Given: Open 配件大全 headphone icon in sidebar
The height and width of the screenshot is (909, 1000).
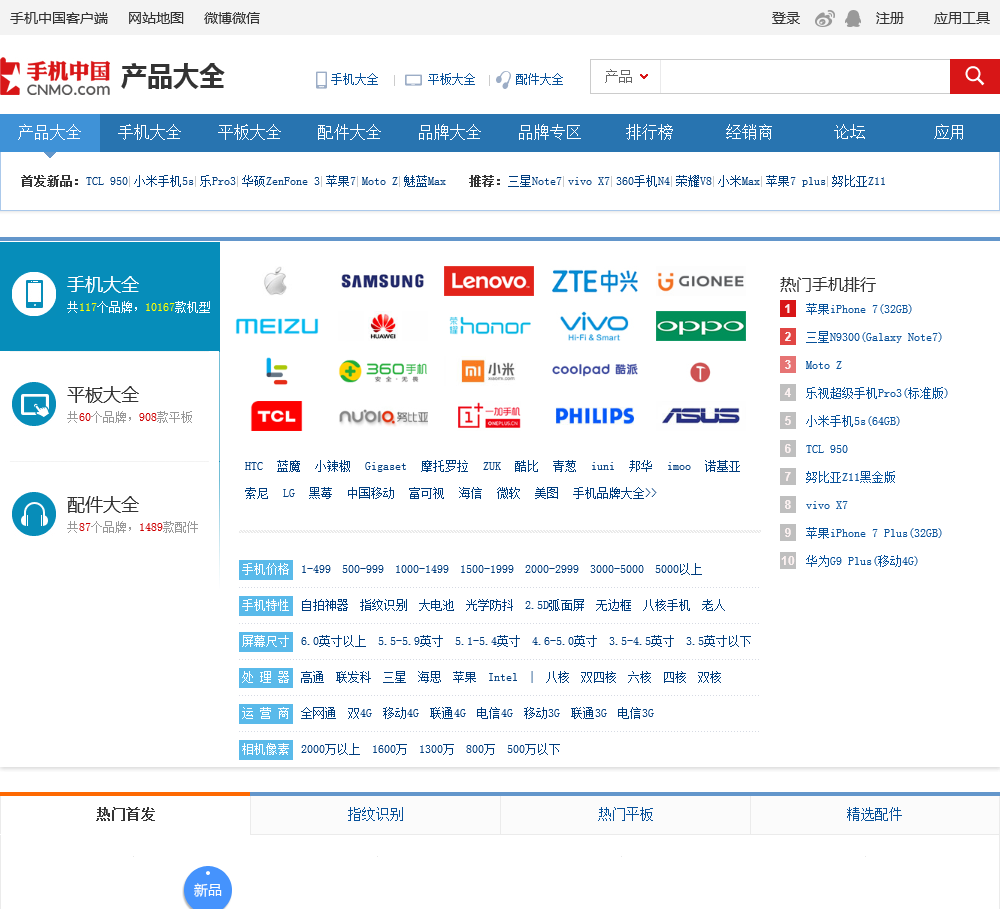Looking at the screenshot, I should 34,514.
